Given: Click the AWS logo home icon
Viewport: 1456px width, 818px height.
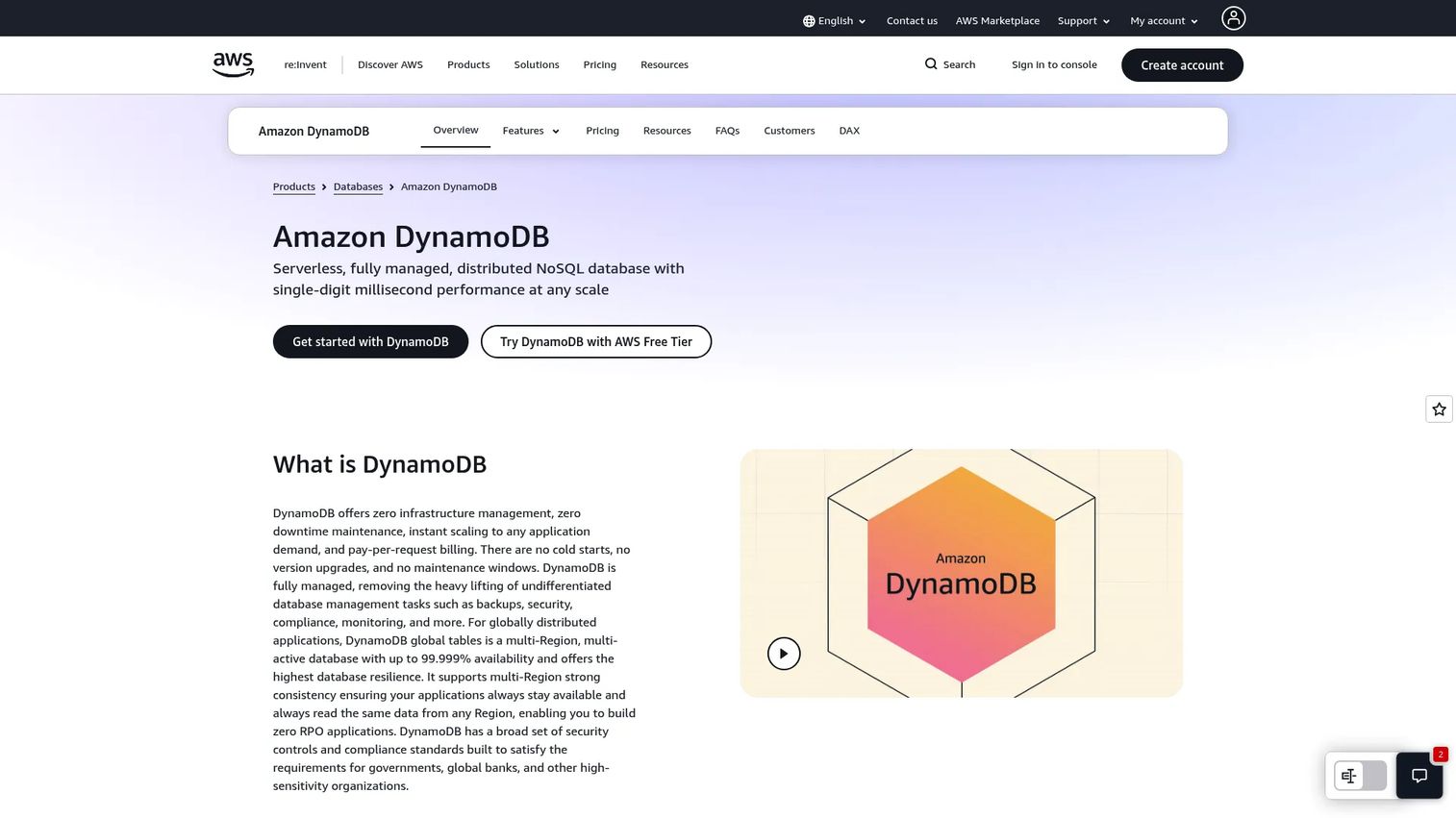Looking at the screenshot, I should point(233,64).
